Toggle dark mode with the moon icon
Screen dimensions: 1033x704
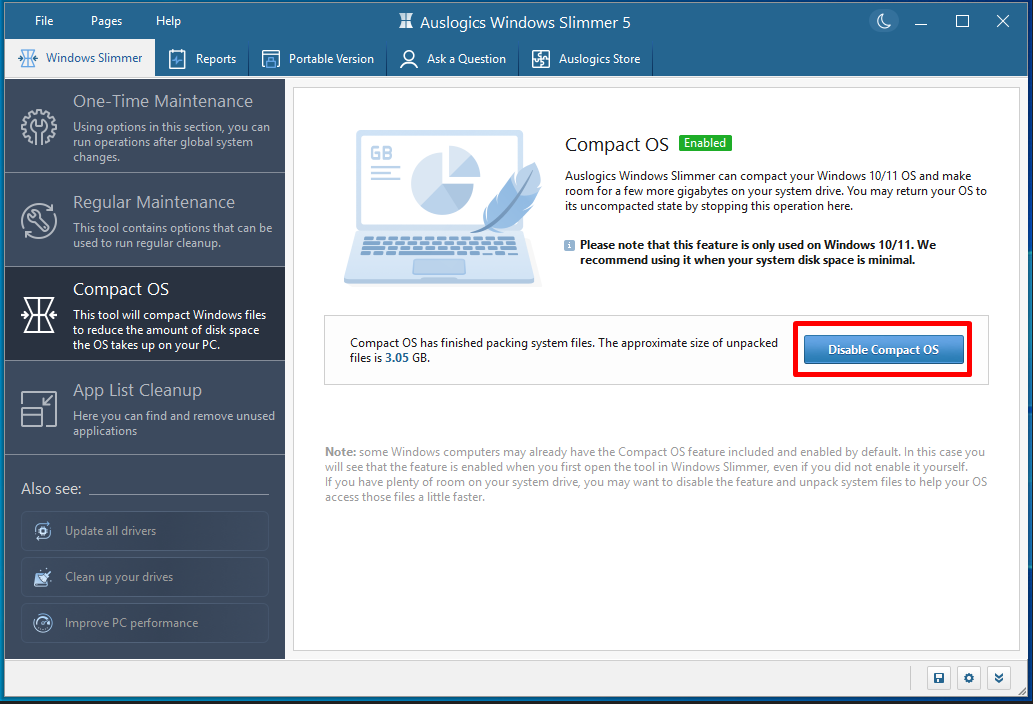pos(883,21)
